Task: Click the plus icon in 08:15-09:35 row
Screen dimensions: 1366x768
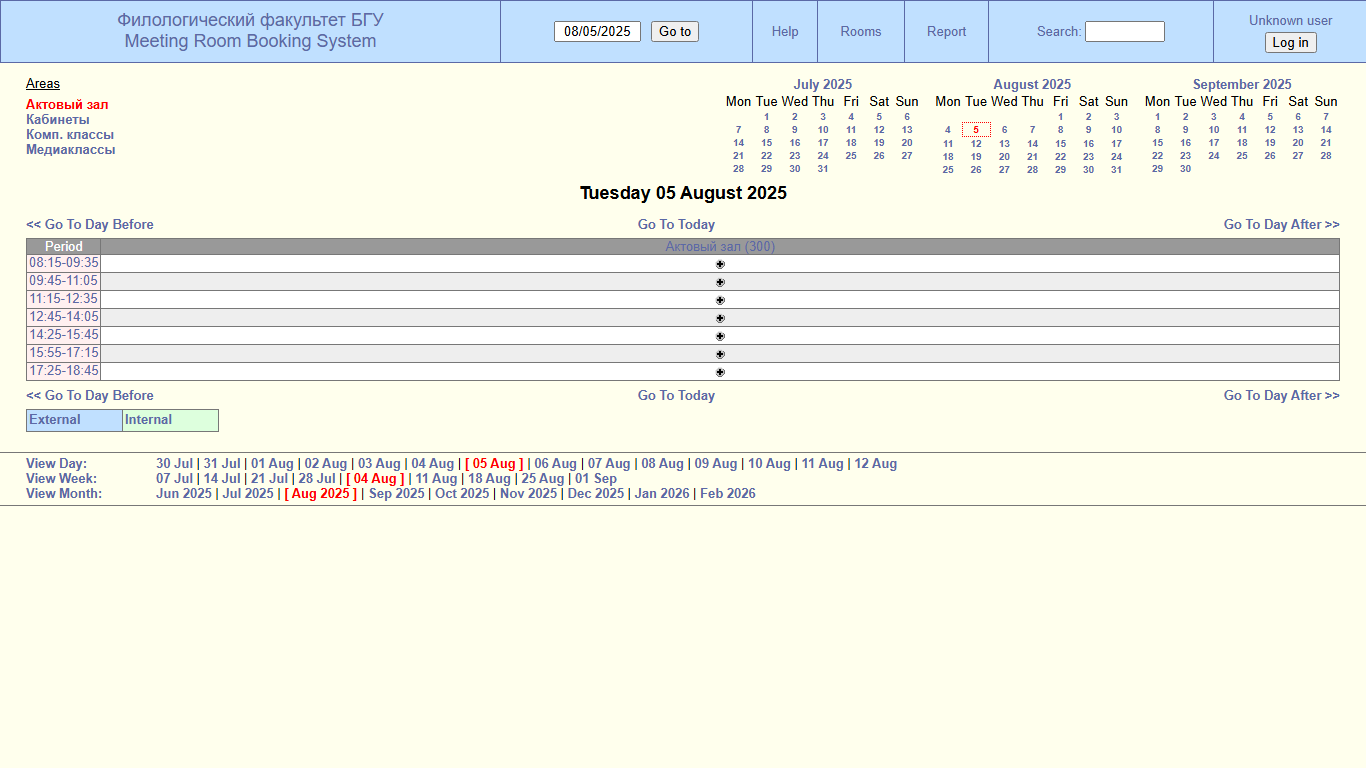Action: [x=720, y=264]
